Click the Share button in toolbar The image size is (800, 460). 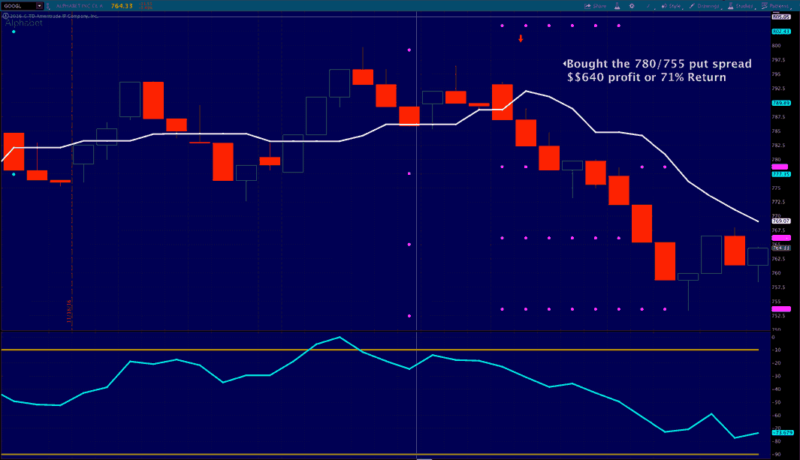point(595,6)
